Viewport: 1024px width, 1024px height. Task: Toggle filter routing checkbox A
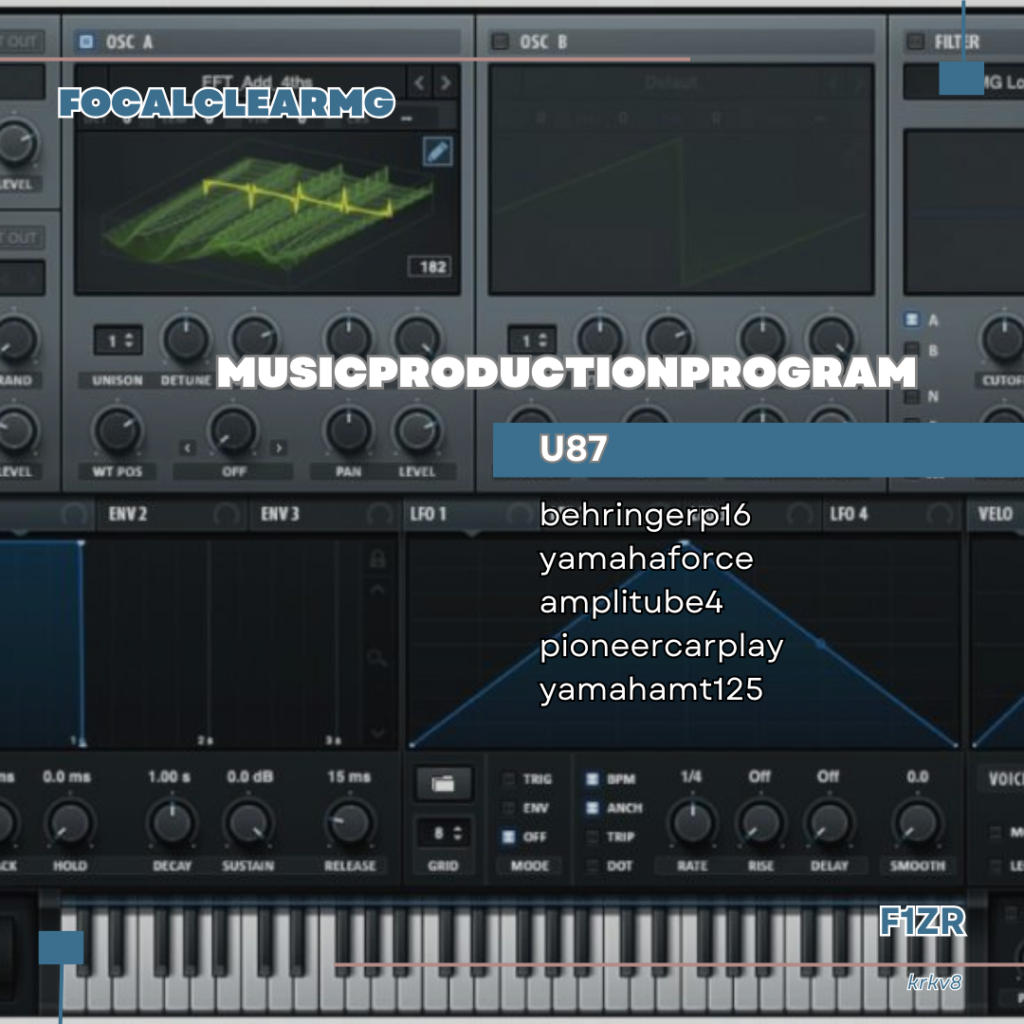coord(911,319)
